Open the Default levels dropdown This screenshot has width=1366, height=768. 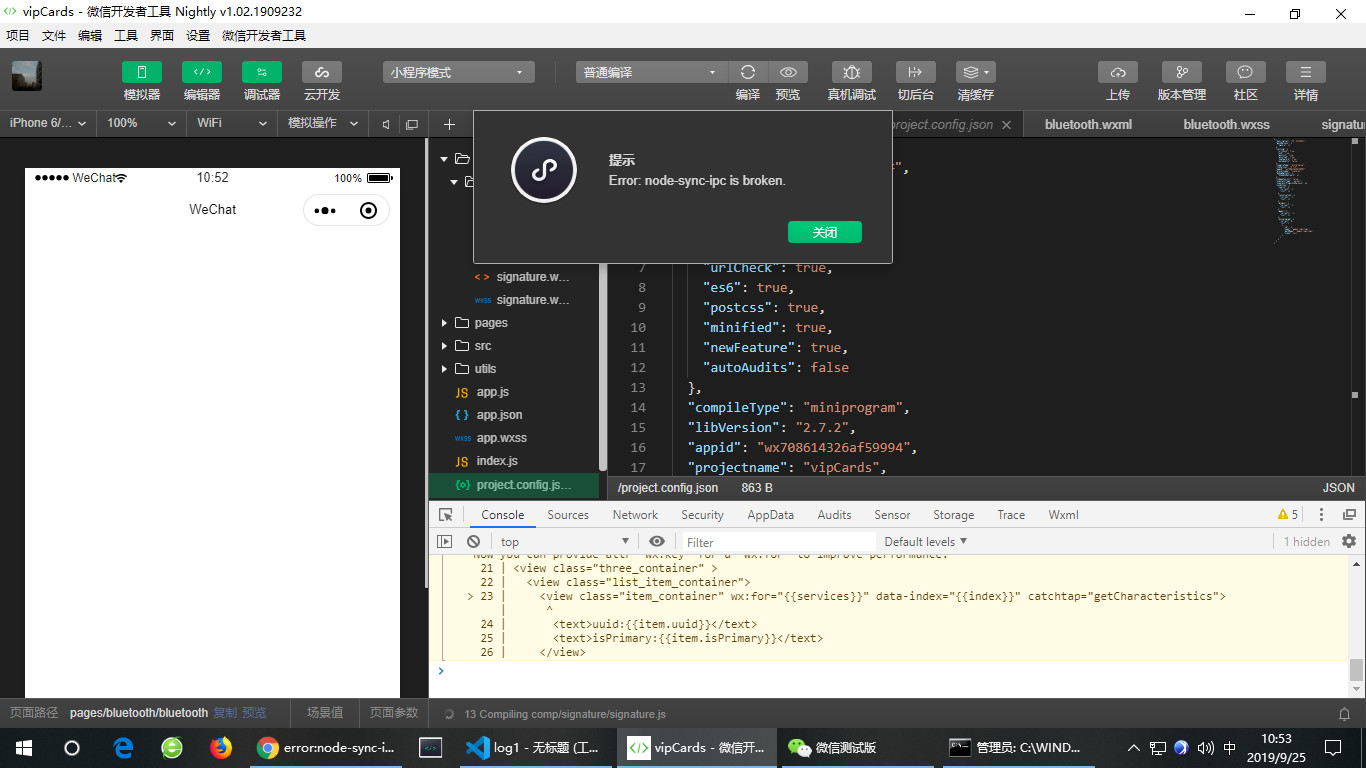pos(926,541)
